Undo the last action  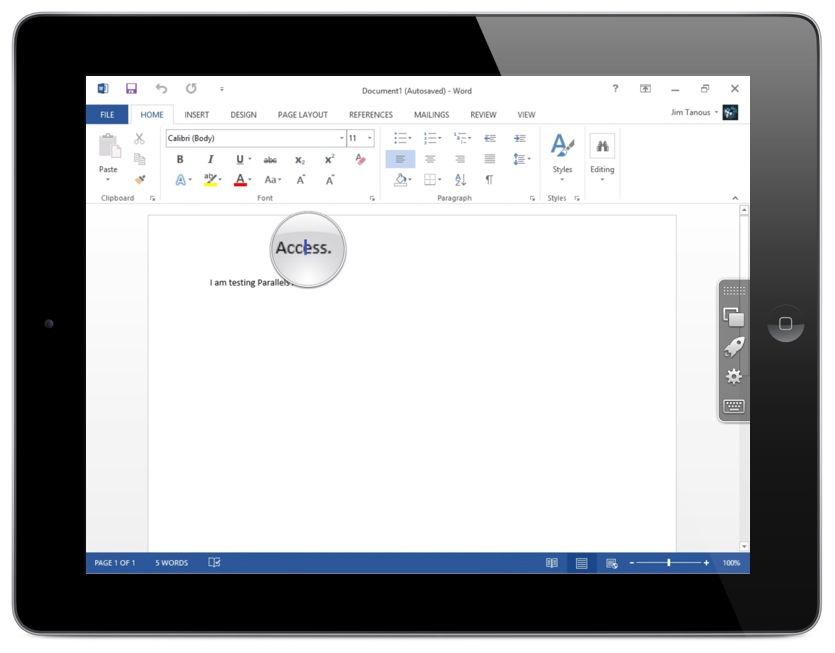pos(161,88)
